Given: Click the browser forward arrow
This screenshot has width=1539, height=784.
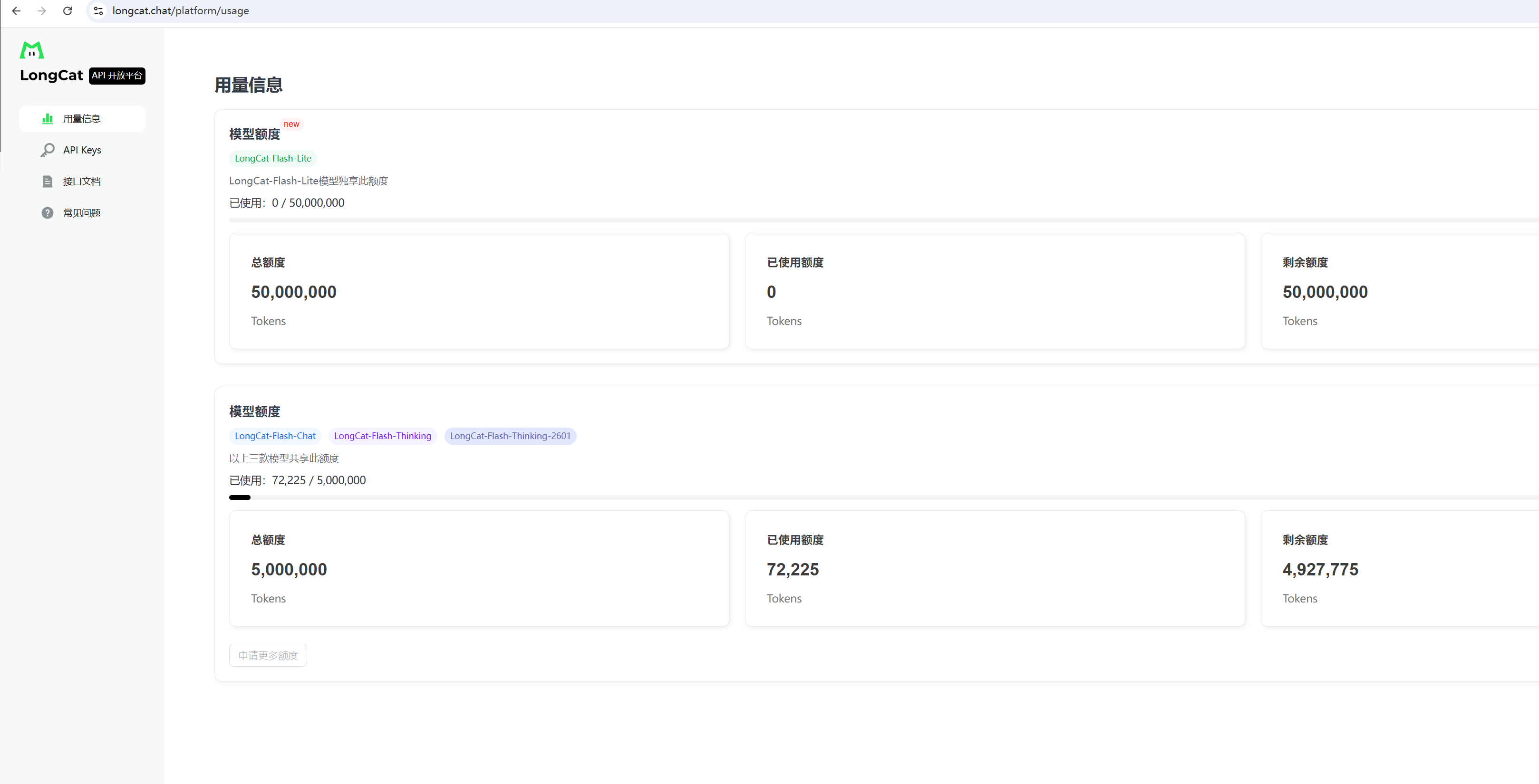Looking at the screenshot, I should pyautogui.click(x=42, y=11).
